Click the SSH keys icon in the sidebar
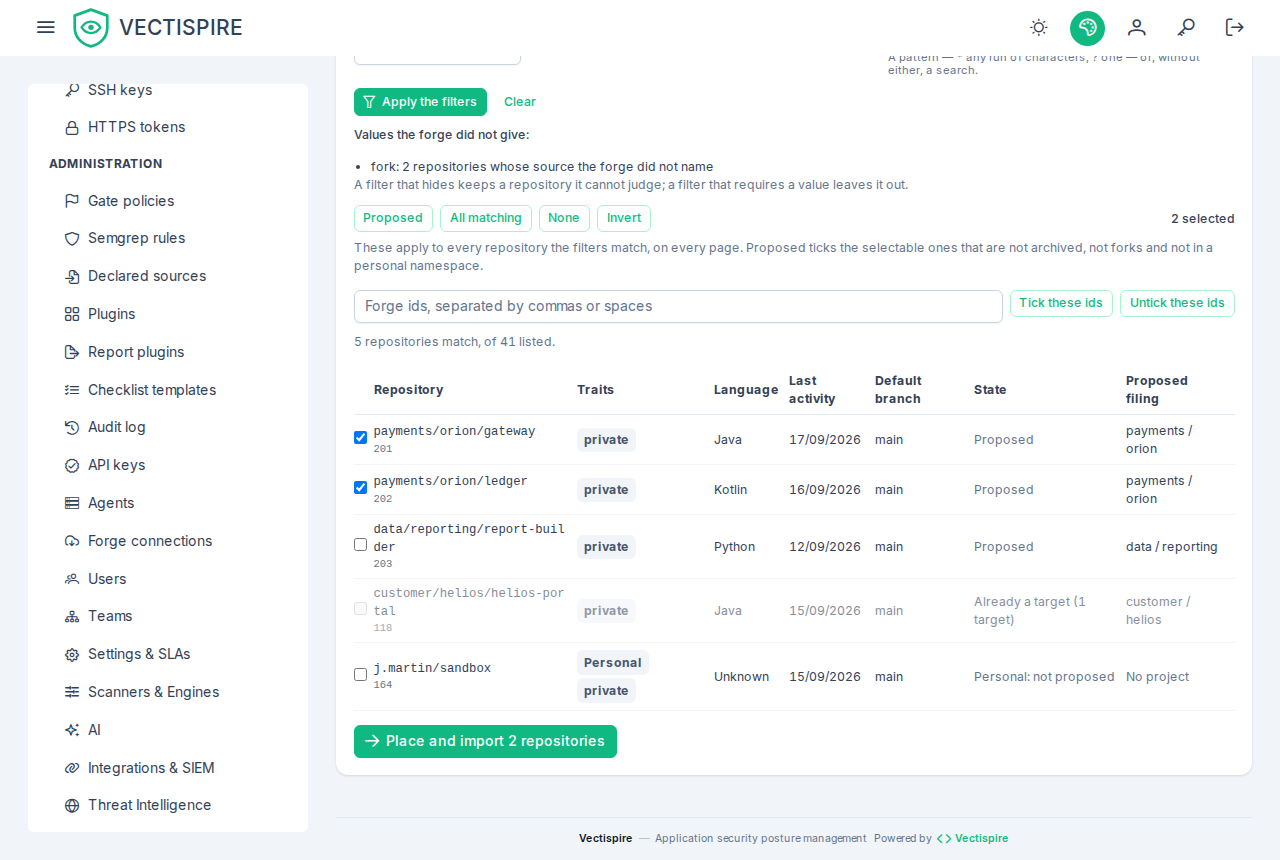Image resolution: width=1280 pixels, height=860 pixels. (72, 90)
